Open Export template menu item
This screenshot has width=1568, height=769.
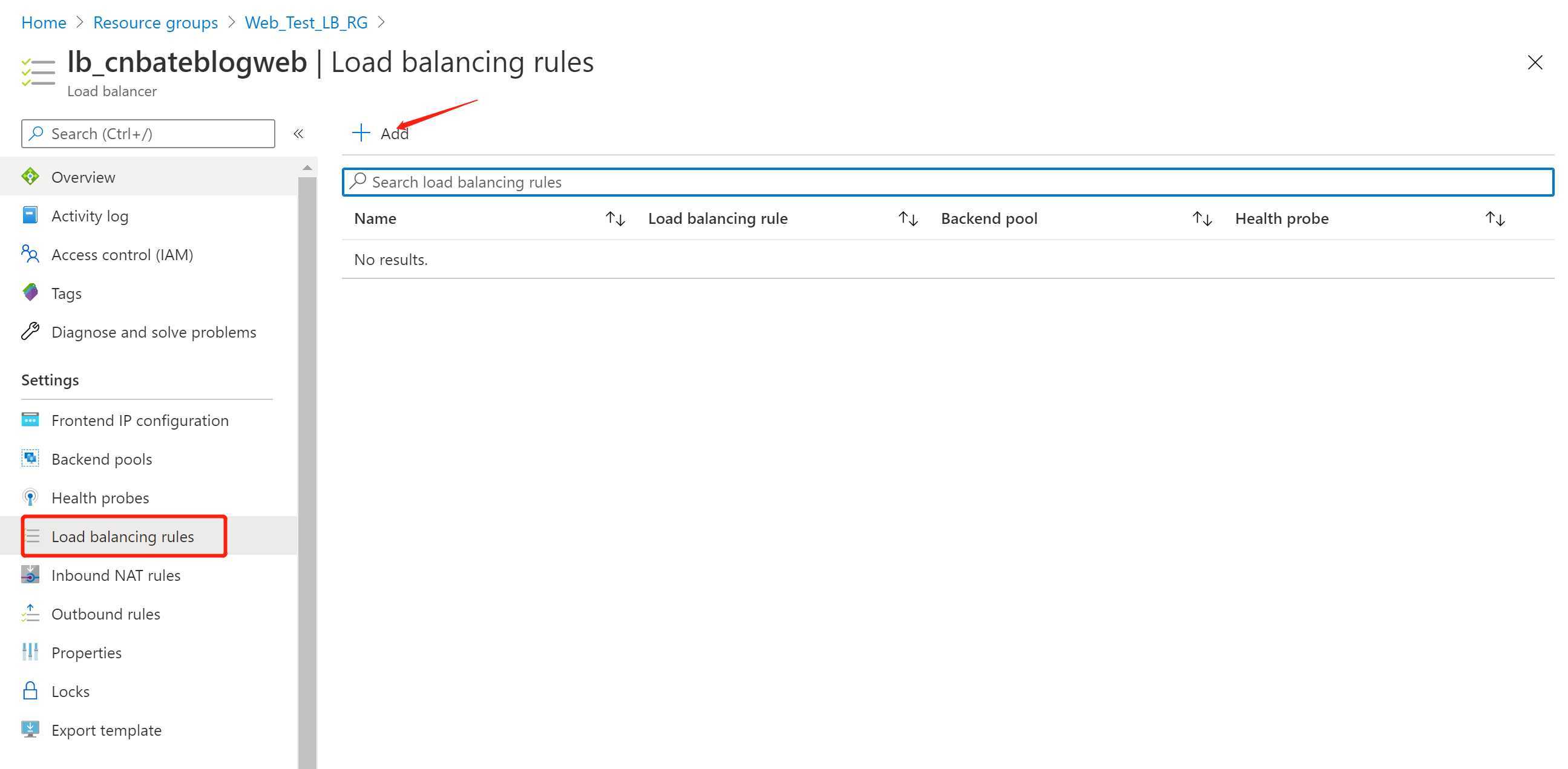pyautogui.click(x=149, y=730)
